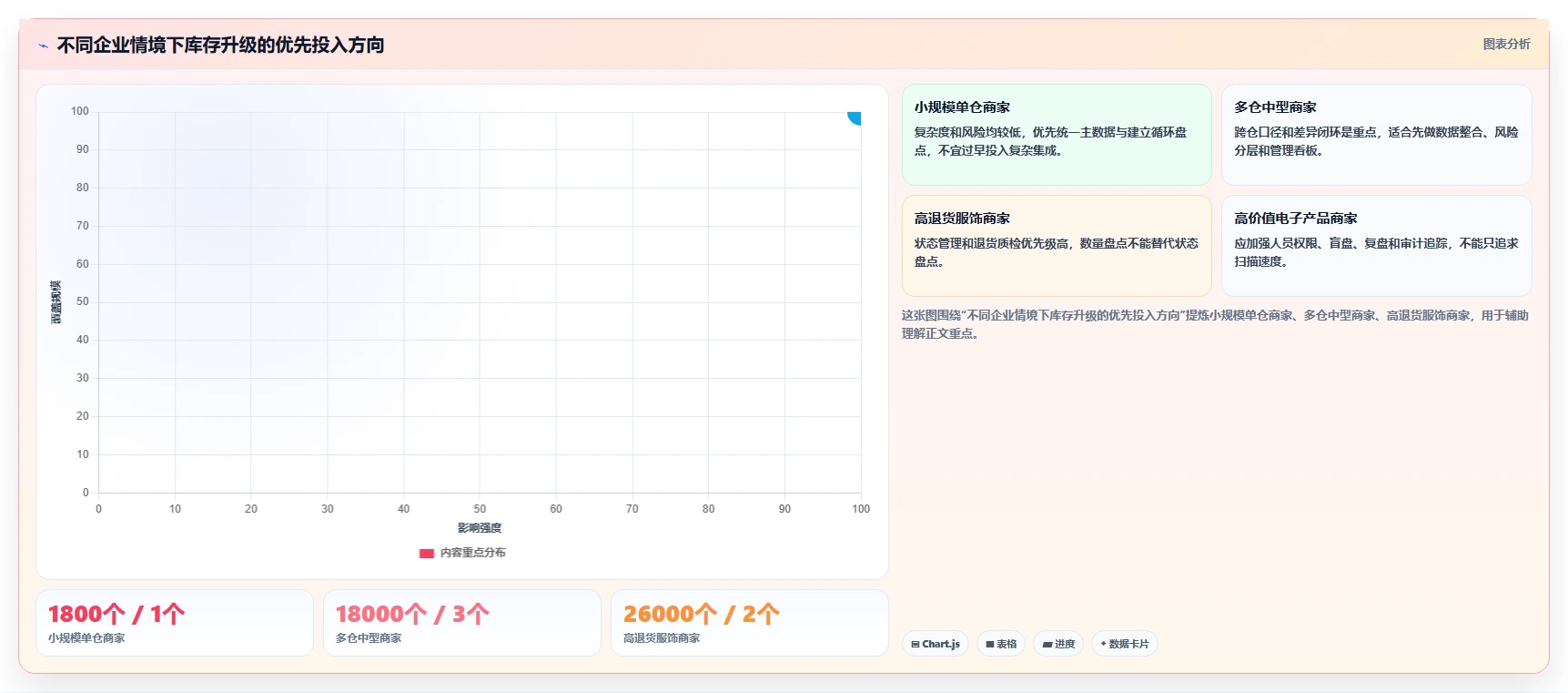Click the Chart.js tag chip

pyautogui.click(x=936, y=644)
